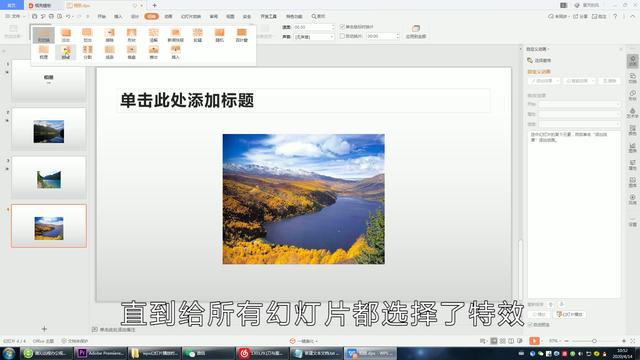Apply the 线条 lines transition effect
This screenshot has width=640, height=360.
tap(109, 52)
